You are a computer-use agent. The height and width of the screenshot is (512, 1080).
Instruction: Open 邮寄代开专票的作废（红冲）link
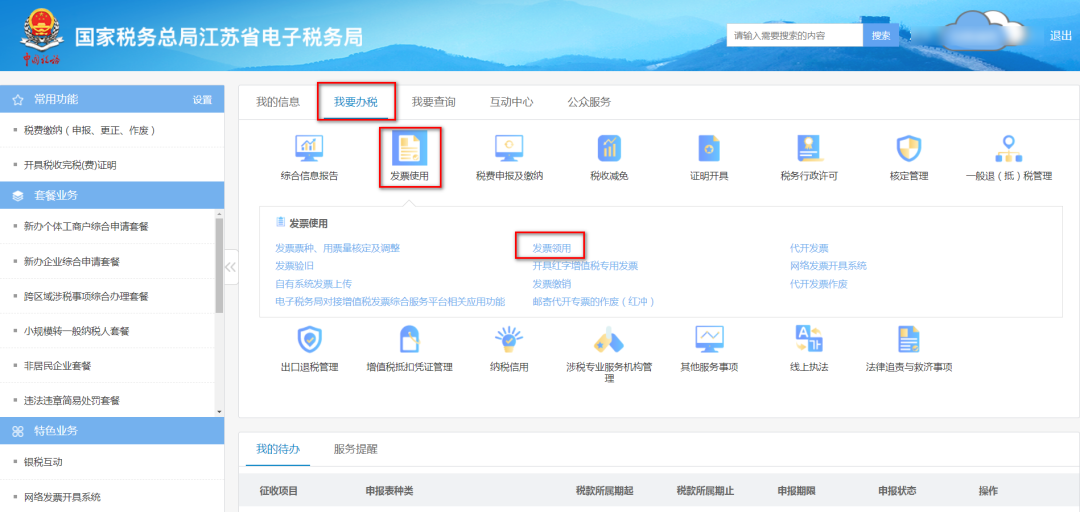coord(594,302)
